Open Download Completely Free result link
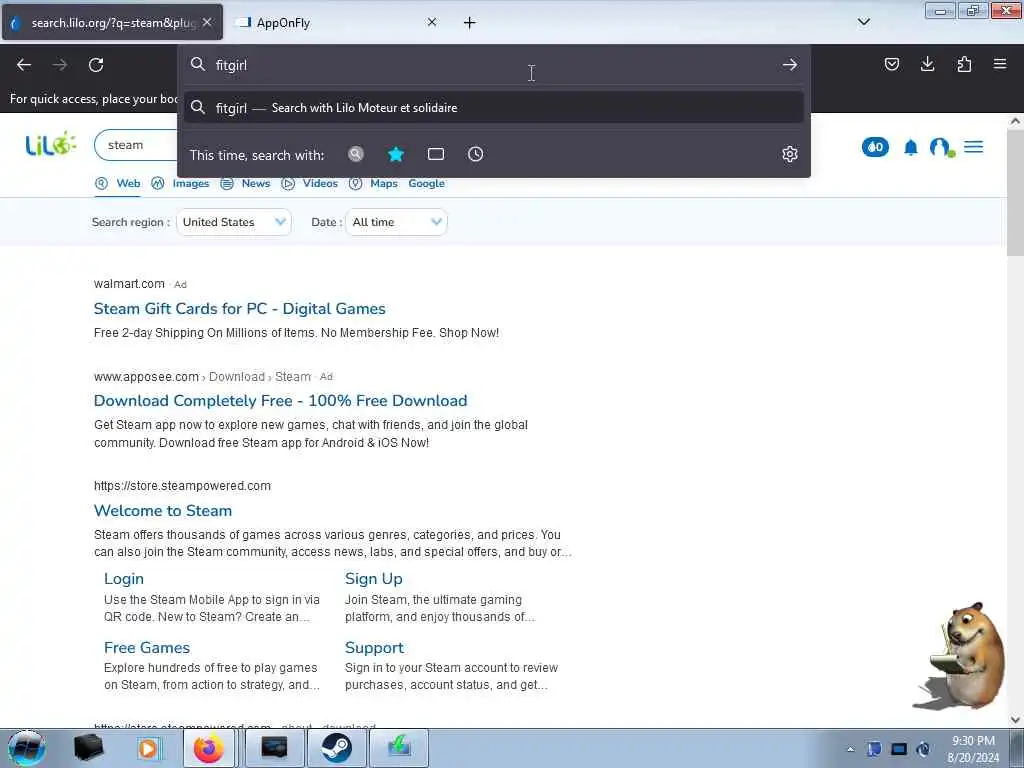The height and width of the screenshot is (768, 1024). click(x=281, y=400)
